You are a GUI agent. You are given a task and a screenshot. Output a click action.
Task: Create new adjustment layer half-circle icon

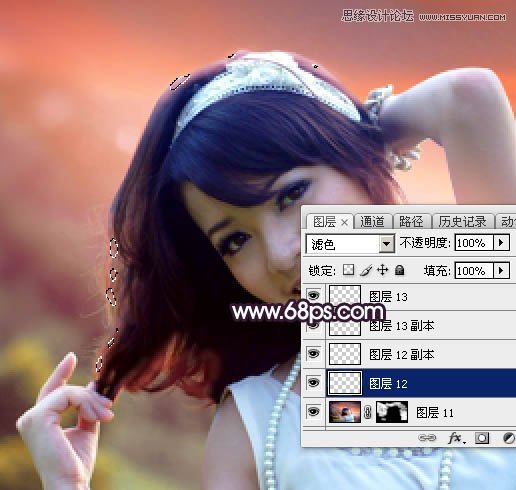[509, 438]
